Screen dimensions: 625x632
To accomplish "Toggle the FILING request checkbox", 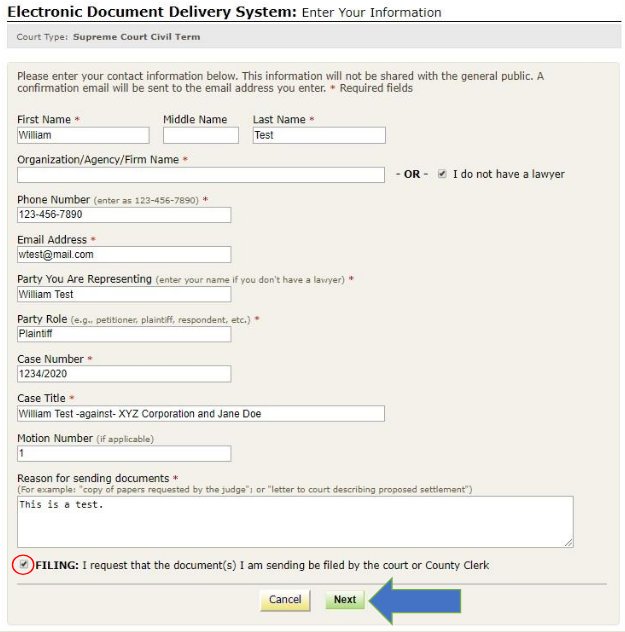I will [24, 565].
